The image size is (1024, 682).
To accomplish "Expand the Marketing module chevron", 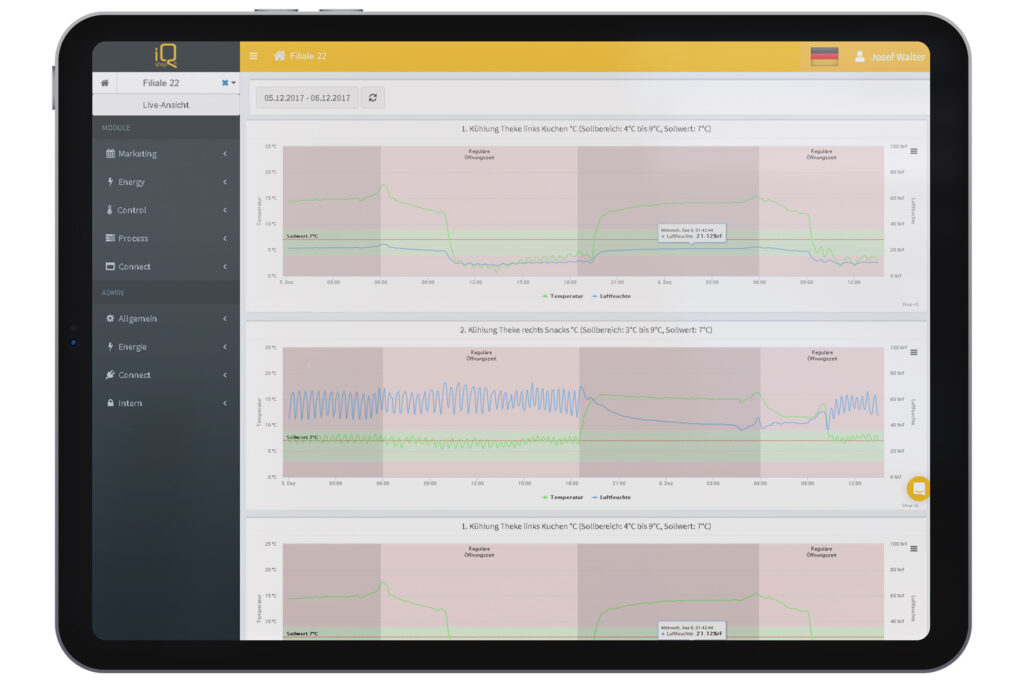I will coord(225,154).
